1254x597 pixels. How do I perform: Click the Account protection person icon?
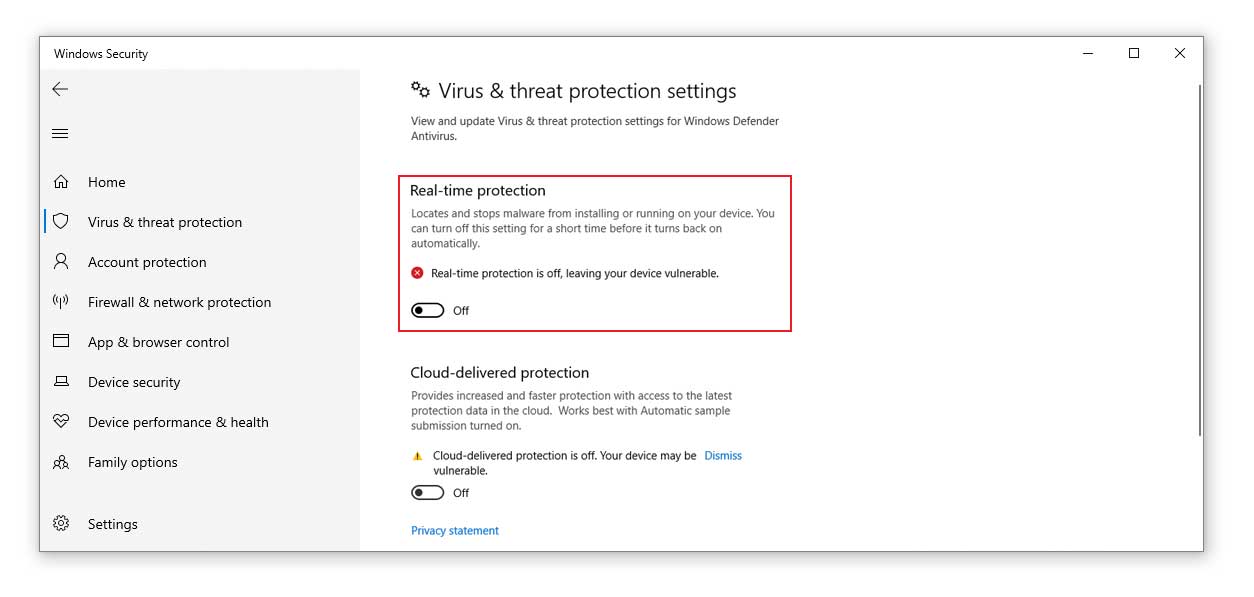click(x=61, y=262)
